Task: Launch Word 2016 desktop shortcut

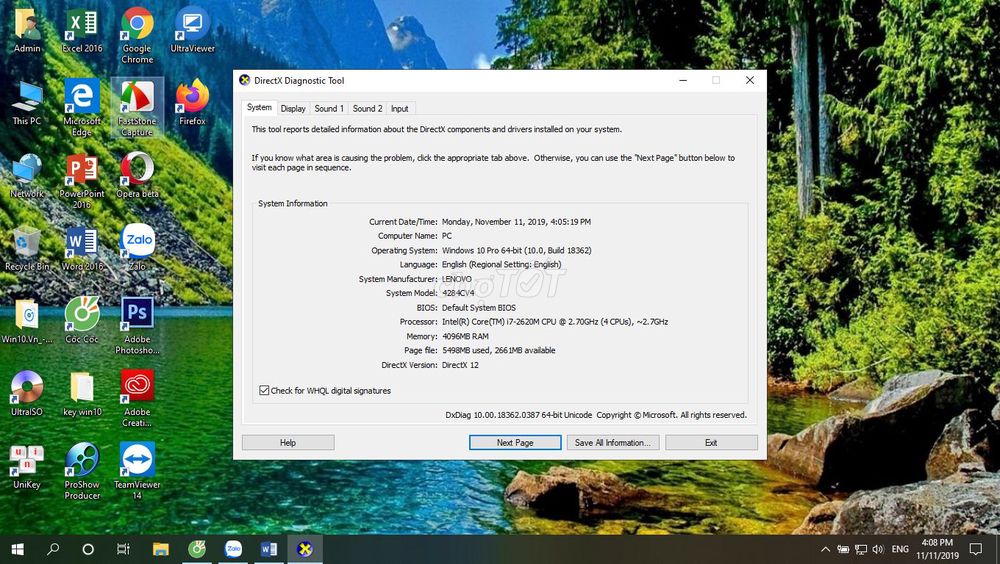Action: pos(82,248)
